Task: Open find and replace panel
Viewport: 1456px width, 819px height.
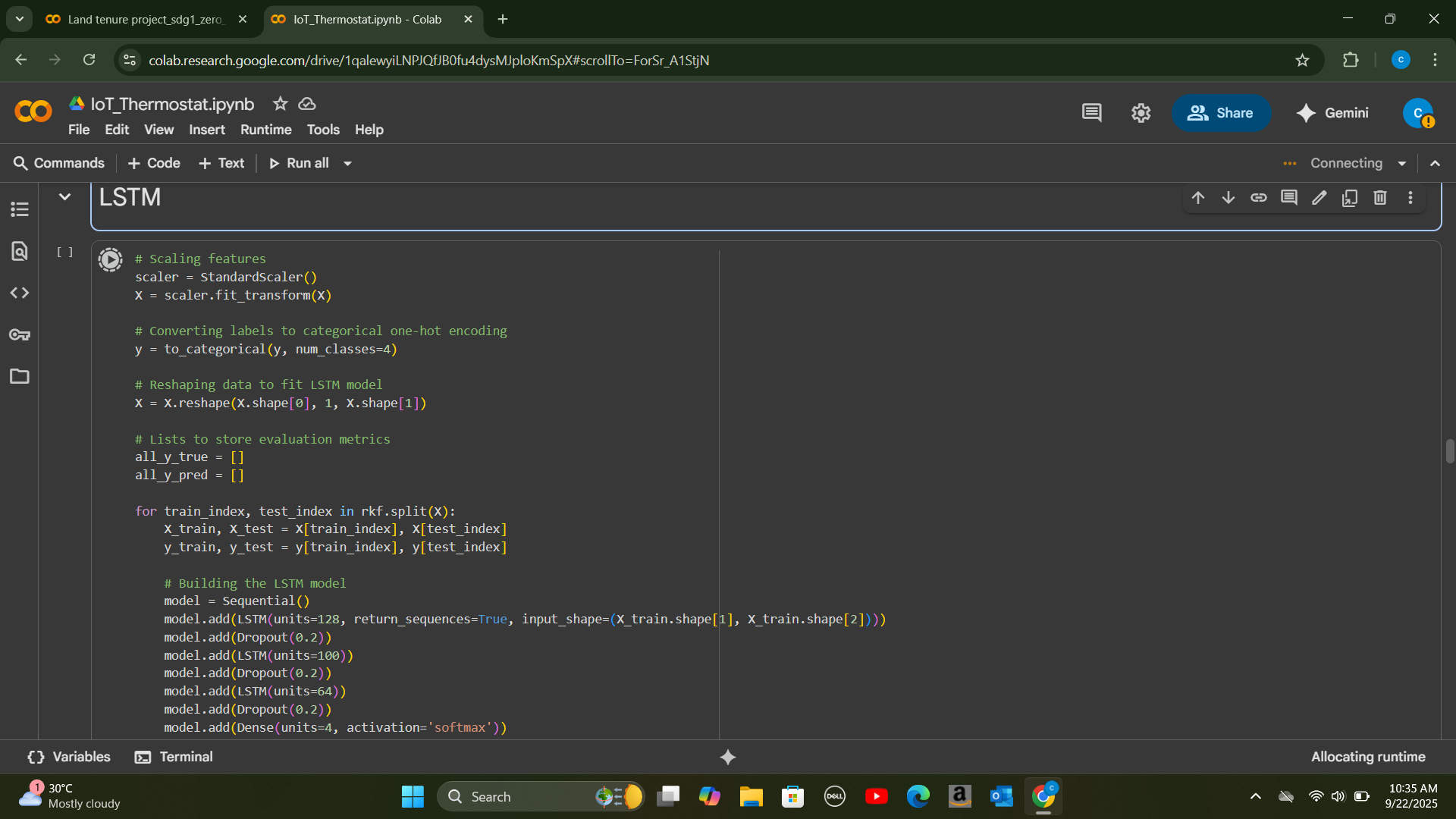Action: (20, 251)
